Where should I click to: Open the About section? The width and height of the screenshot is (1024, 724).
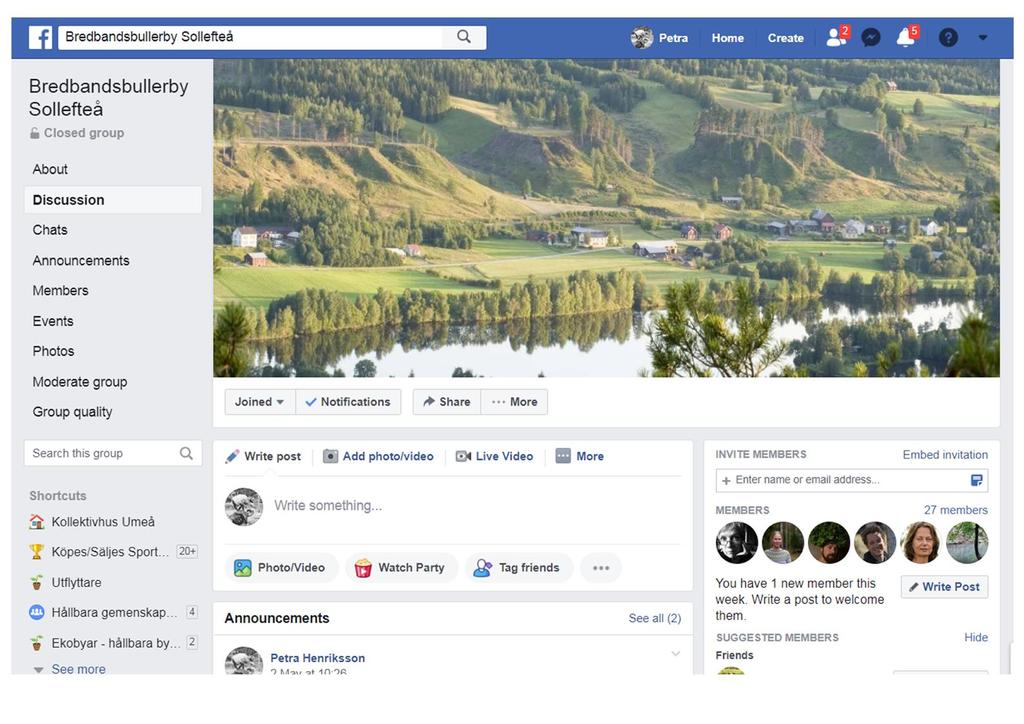(x=50, y=169)
